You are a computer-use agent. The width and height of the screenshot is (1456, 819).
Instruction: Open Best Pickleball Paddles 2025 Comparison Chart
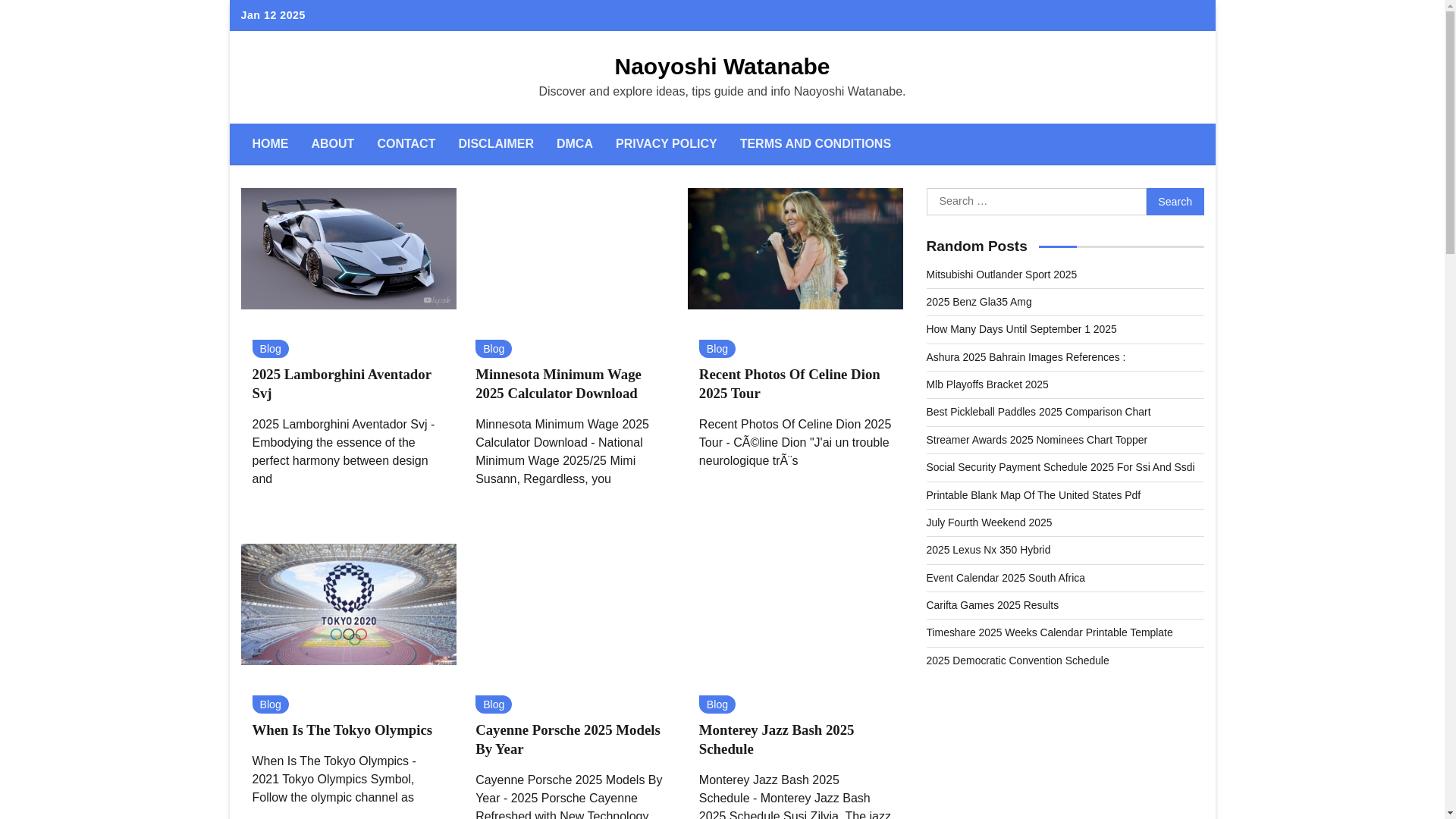click(1038, 412)
